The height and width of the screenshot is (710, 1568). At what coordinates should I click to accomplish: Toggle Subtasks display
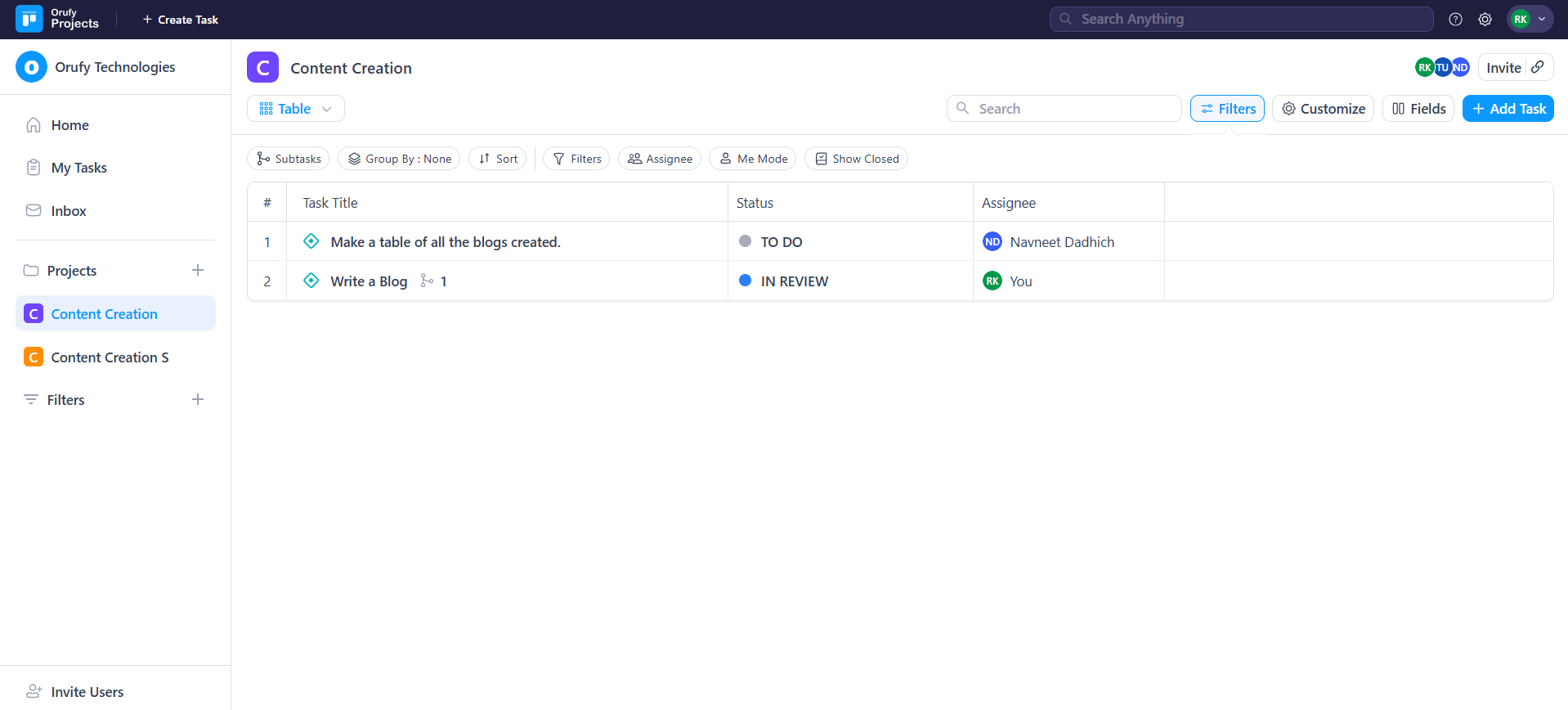click(x=288, y=159)
